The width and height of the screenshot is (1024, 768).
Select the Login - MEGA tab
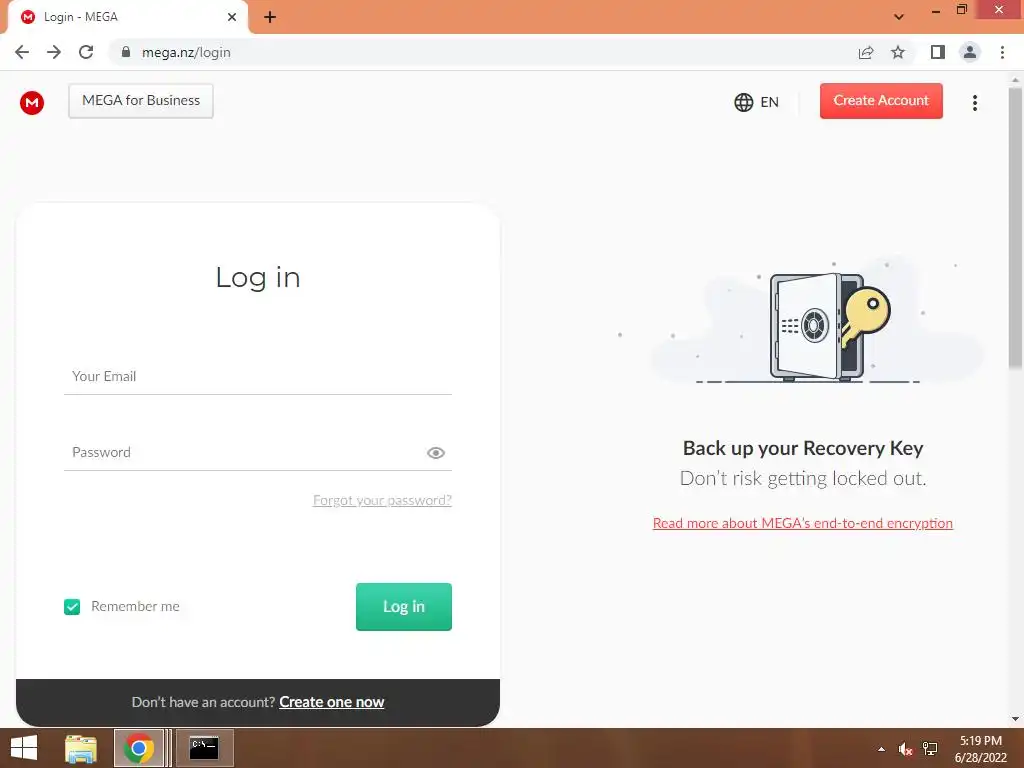(x=127, y=17)
